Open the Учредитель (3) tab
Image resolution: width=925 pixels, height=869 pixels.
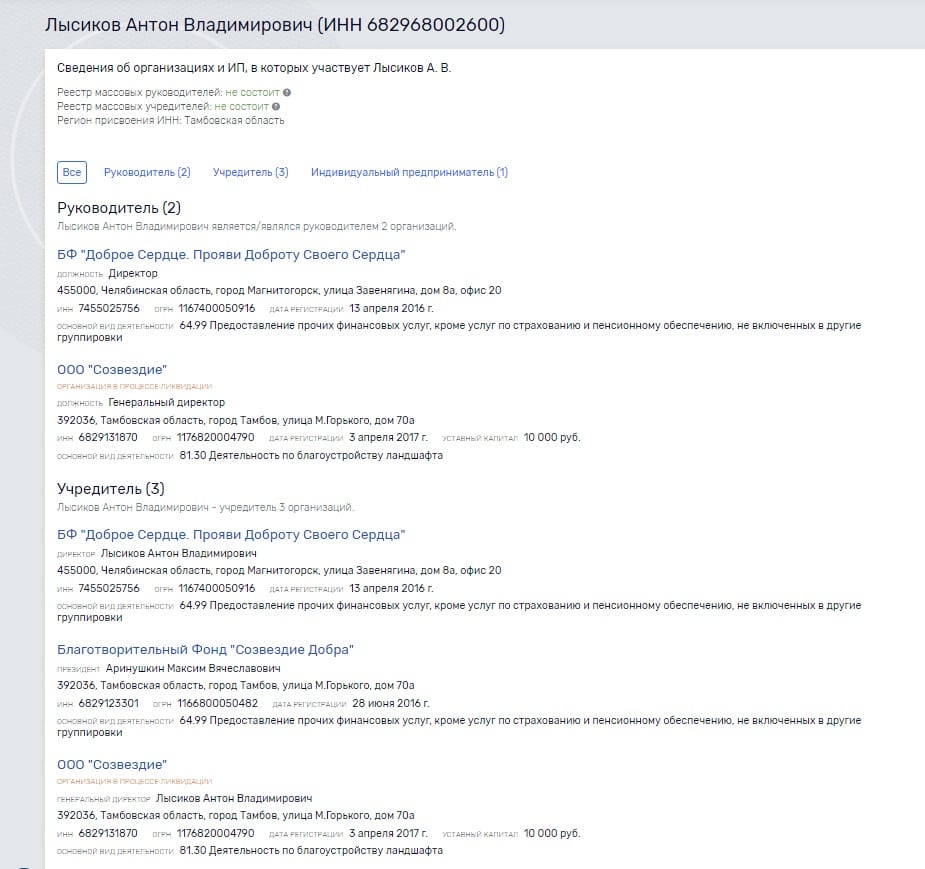click(x=251, y=172)
